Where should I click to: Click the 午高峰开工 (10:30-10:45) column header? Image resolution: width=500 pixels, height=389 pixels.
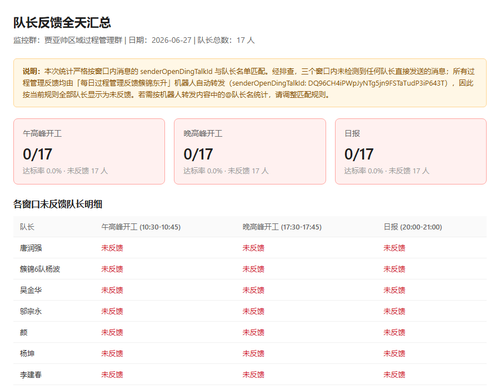[141, 227]
